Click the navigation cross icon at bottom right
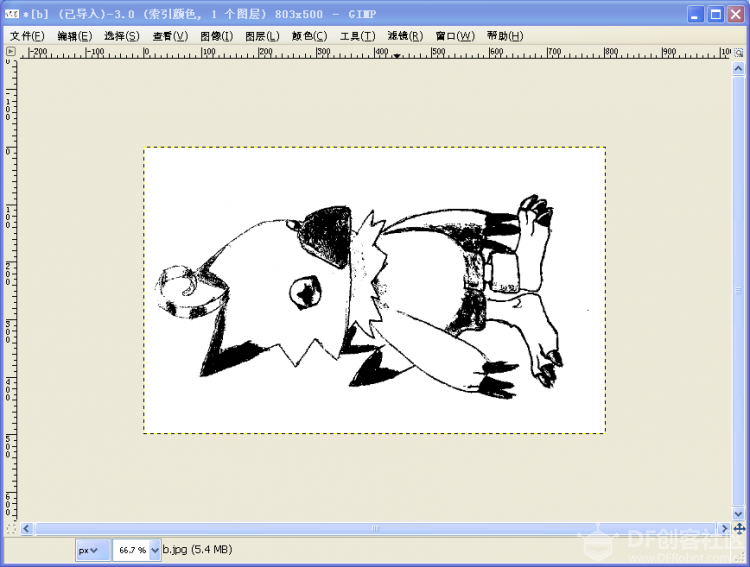 (739, 529)
